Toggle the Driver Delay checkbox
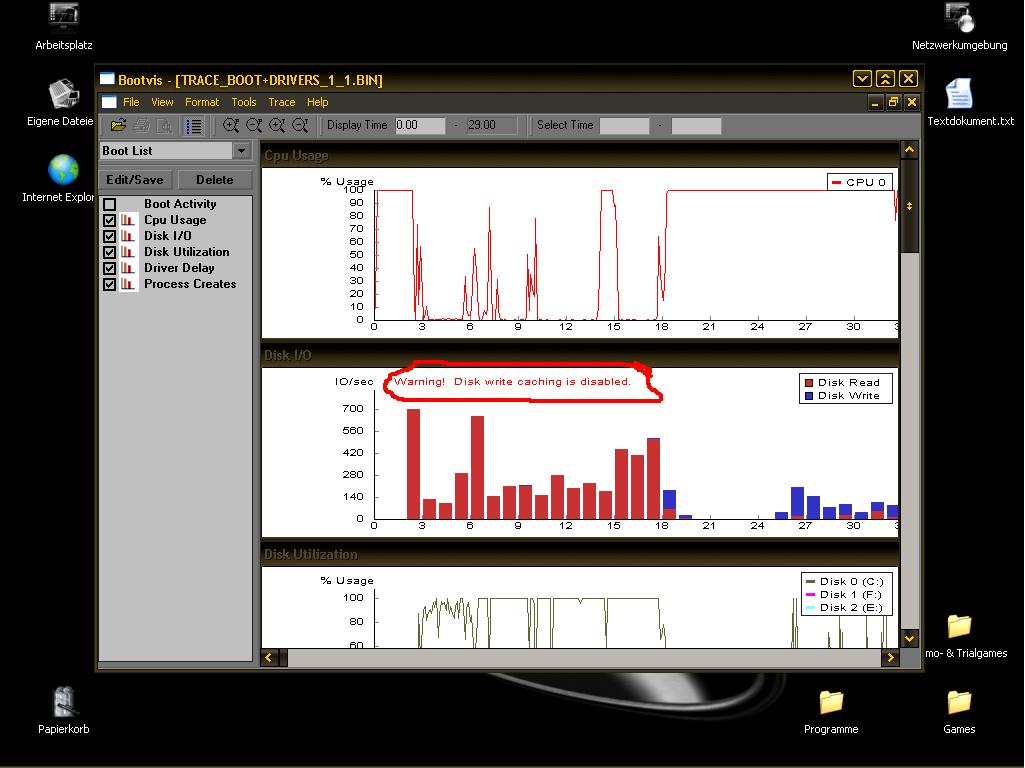The height and width of the screenshot is (768, 1025). point(110,269)
